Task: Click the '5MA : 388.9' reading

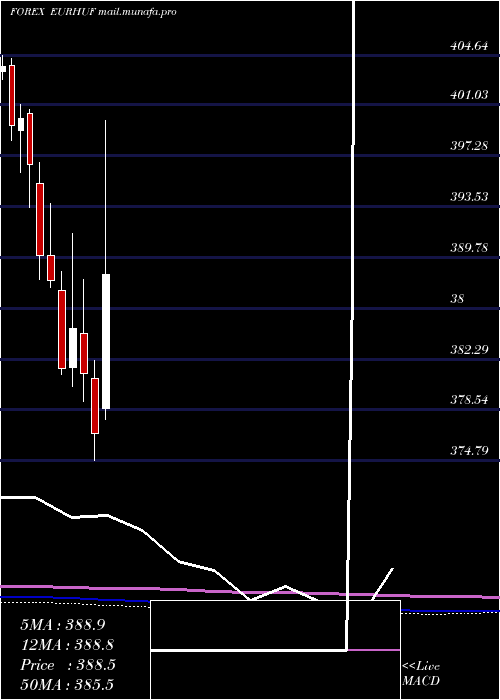Action: (63, 625)
